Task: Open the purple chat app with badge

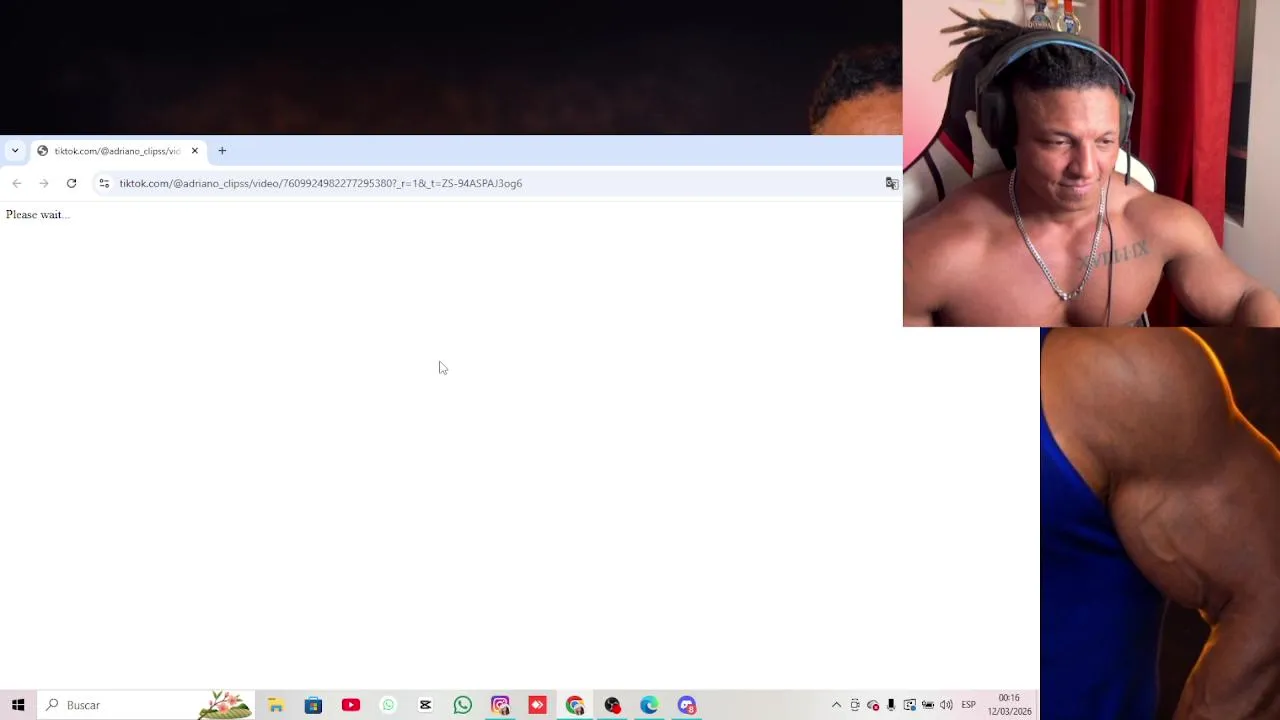Action: click(x=687, y=705)
